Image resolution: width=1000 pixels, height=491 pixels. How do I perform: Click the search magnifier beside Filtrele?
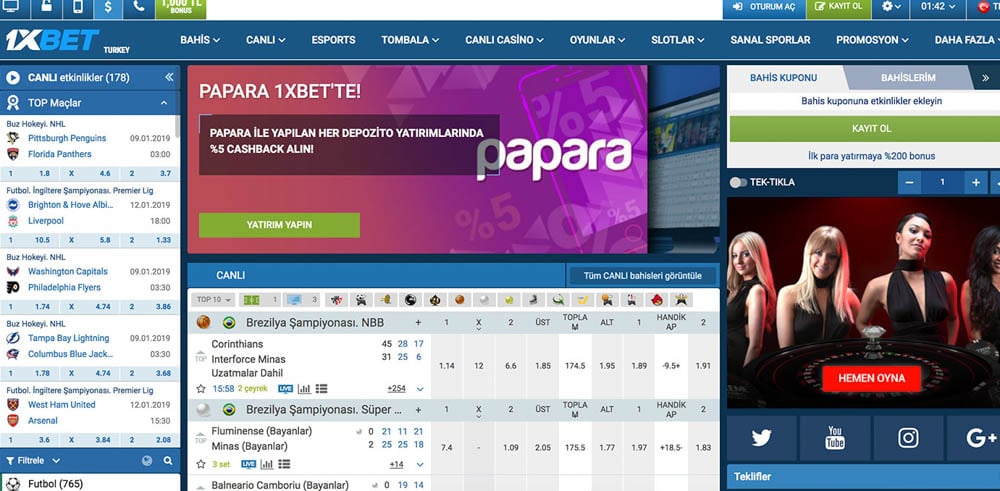(x=168, y=460)
